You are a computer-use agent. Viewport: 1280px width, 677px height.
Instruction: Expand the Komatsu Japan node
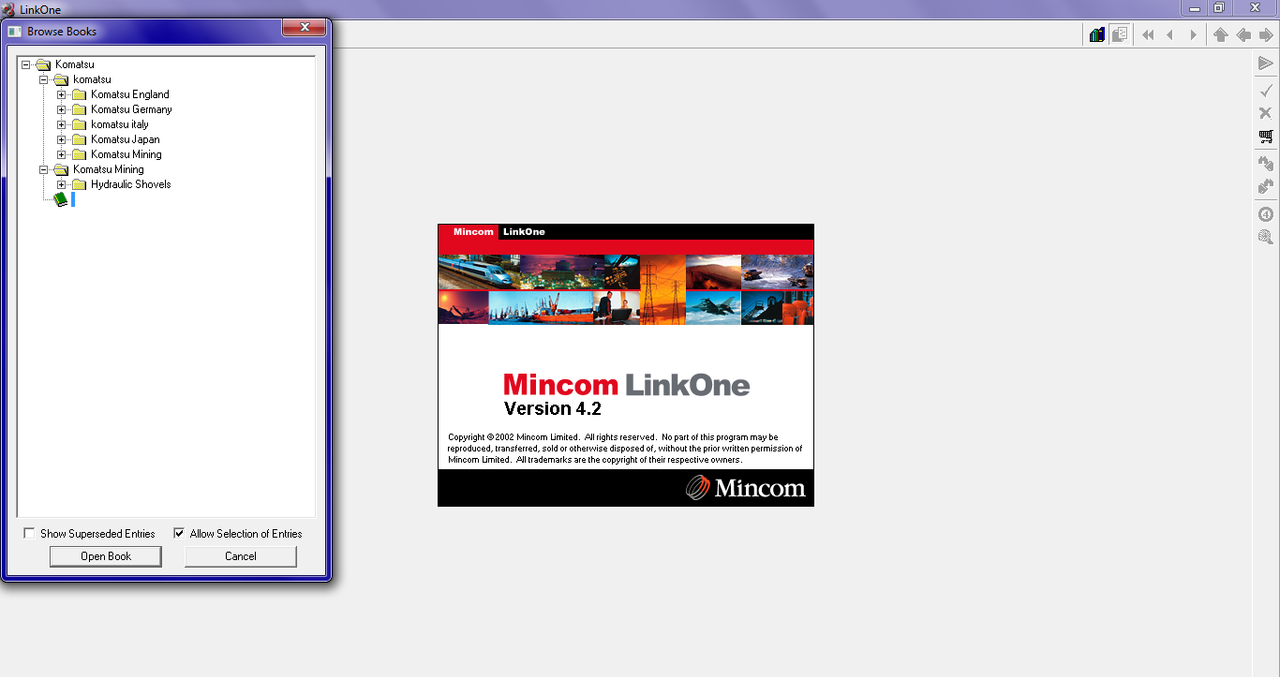(61, 140)
